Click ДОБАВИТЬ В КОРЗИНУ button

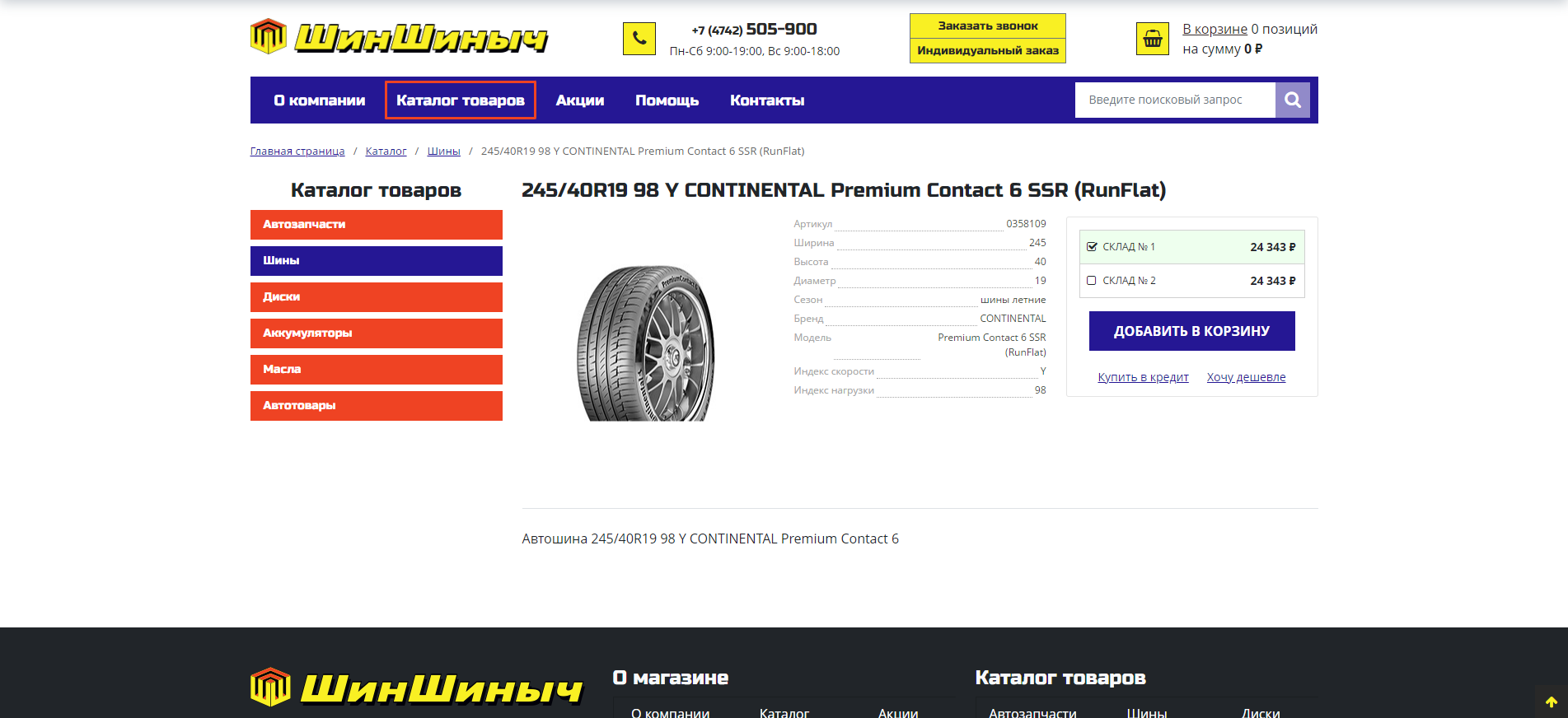pos(1191,331)
